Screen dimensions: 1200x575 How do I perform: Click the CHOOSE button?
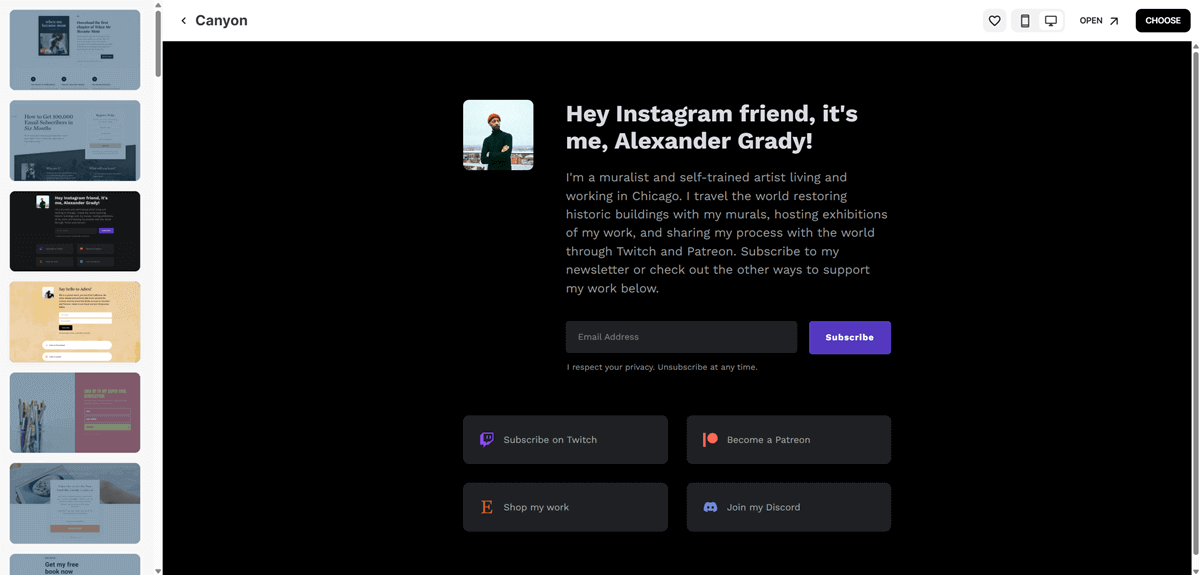pos(1163,21)
